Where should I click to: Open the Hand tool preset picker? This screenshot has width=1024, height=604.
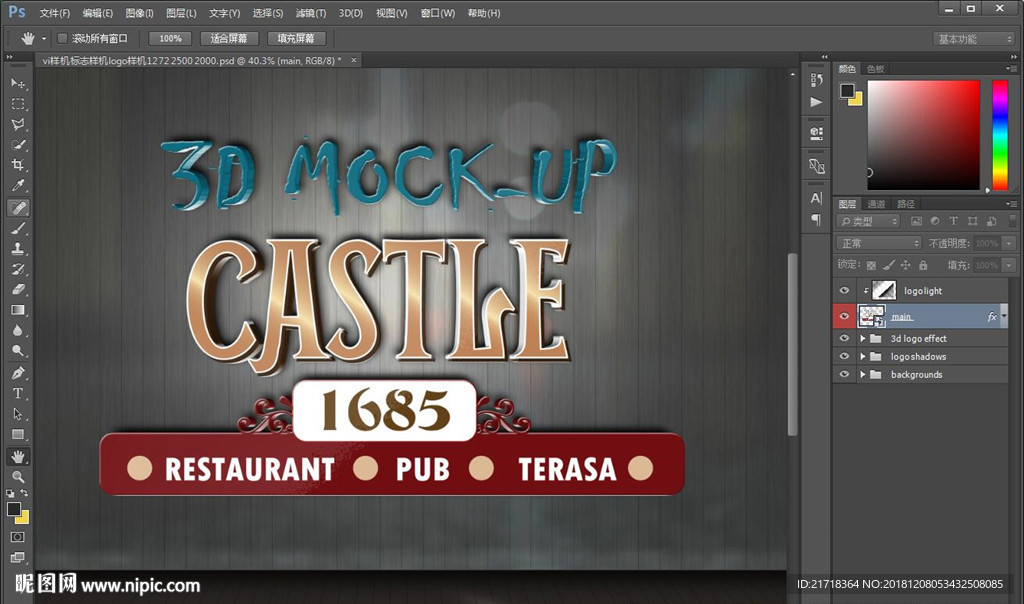[44, 39]
